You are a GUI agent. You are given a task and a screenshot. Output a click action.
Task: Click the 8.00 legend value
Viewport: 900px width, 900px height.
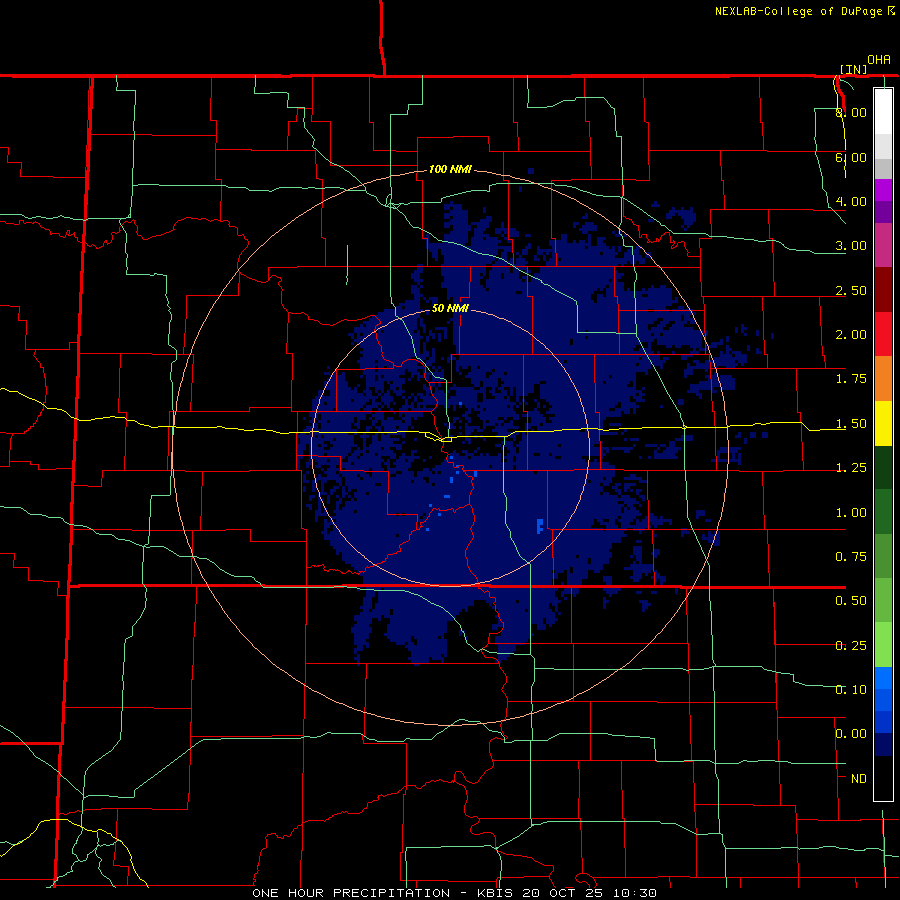851,112
